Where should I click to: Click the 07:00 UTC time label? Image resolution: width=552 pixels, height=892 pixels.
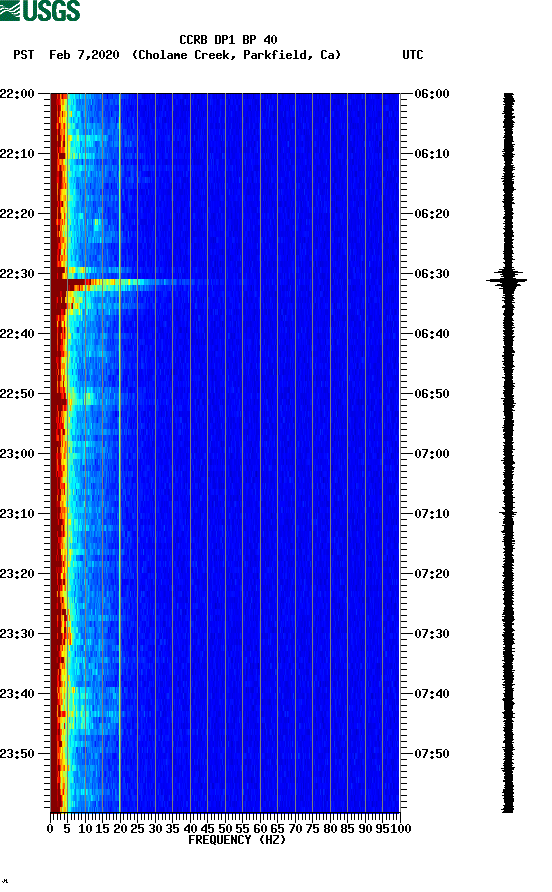click(432, 454)
